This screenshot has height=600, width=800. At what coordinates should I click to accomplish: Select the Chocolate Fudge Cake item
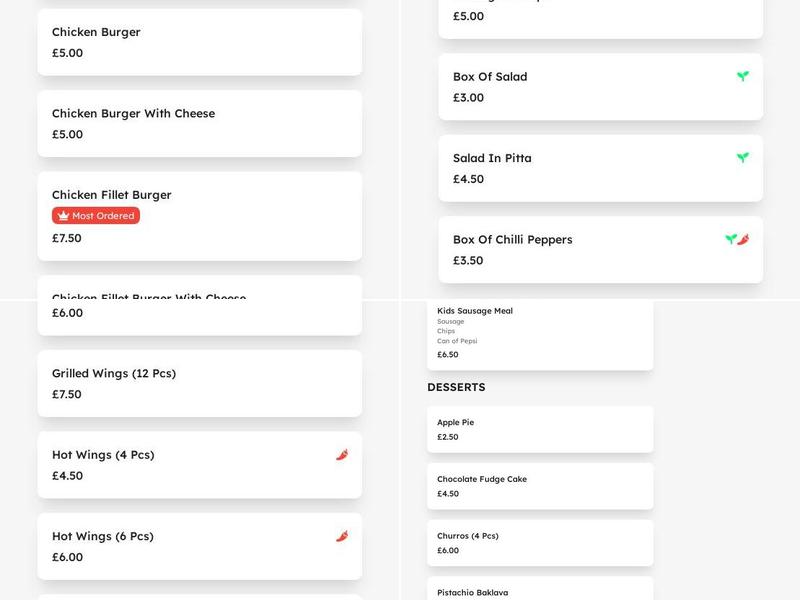pyautogui.click(x=539, y=486)
